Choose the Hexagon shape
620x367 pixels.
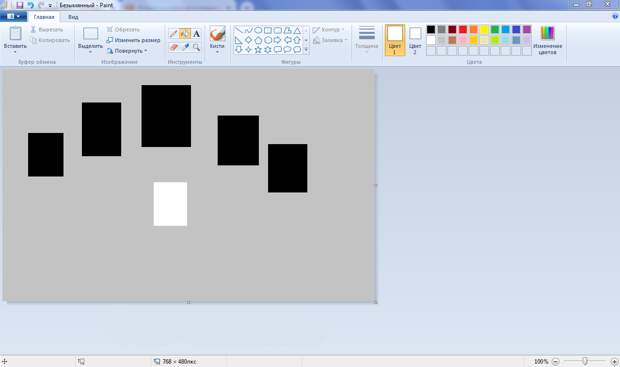point(268,40)
